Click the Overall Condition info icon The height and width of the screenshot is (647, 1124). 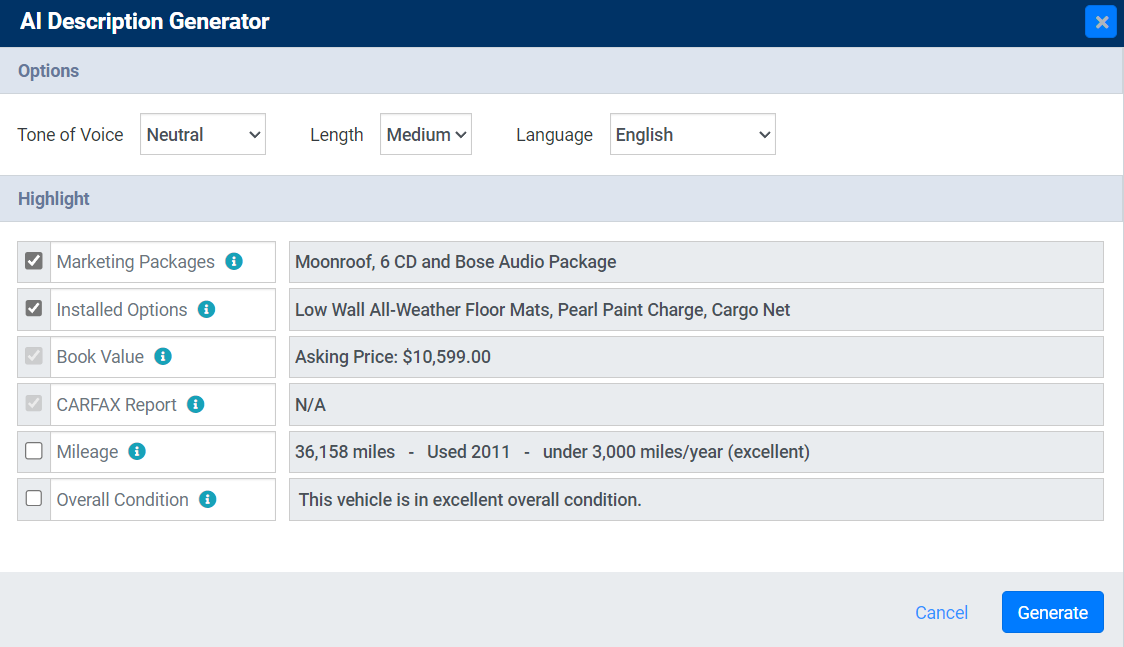point(207,500)
